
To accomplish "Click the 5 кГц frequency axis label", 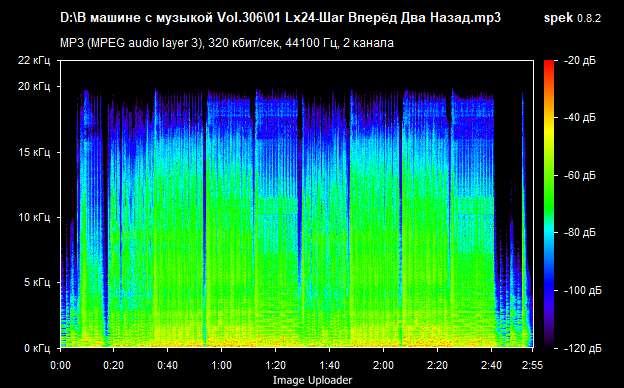I will pyautogui.click(x=38, y=283).
